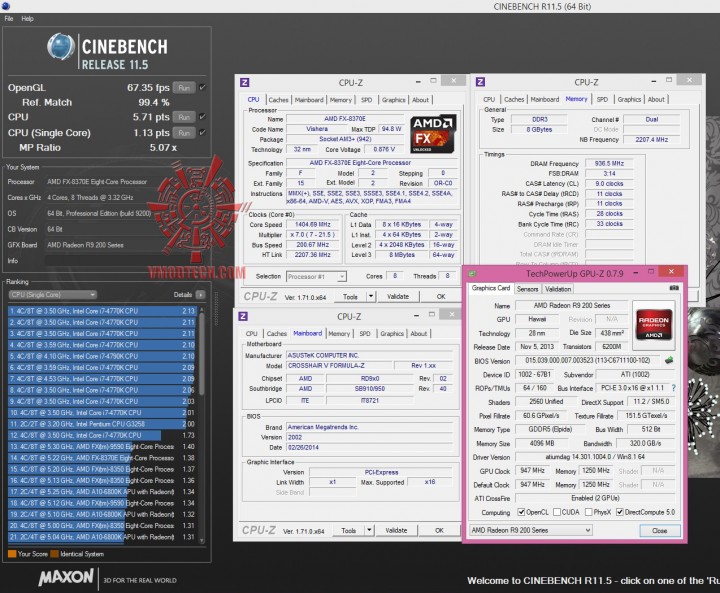Select the About tab in CPU-Z Memory window
This screenshot has width=720, height=593.
pyautogui.click(x=656, y=99)
